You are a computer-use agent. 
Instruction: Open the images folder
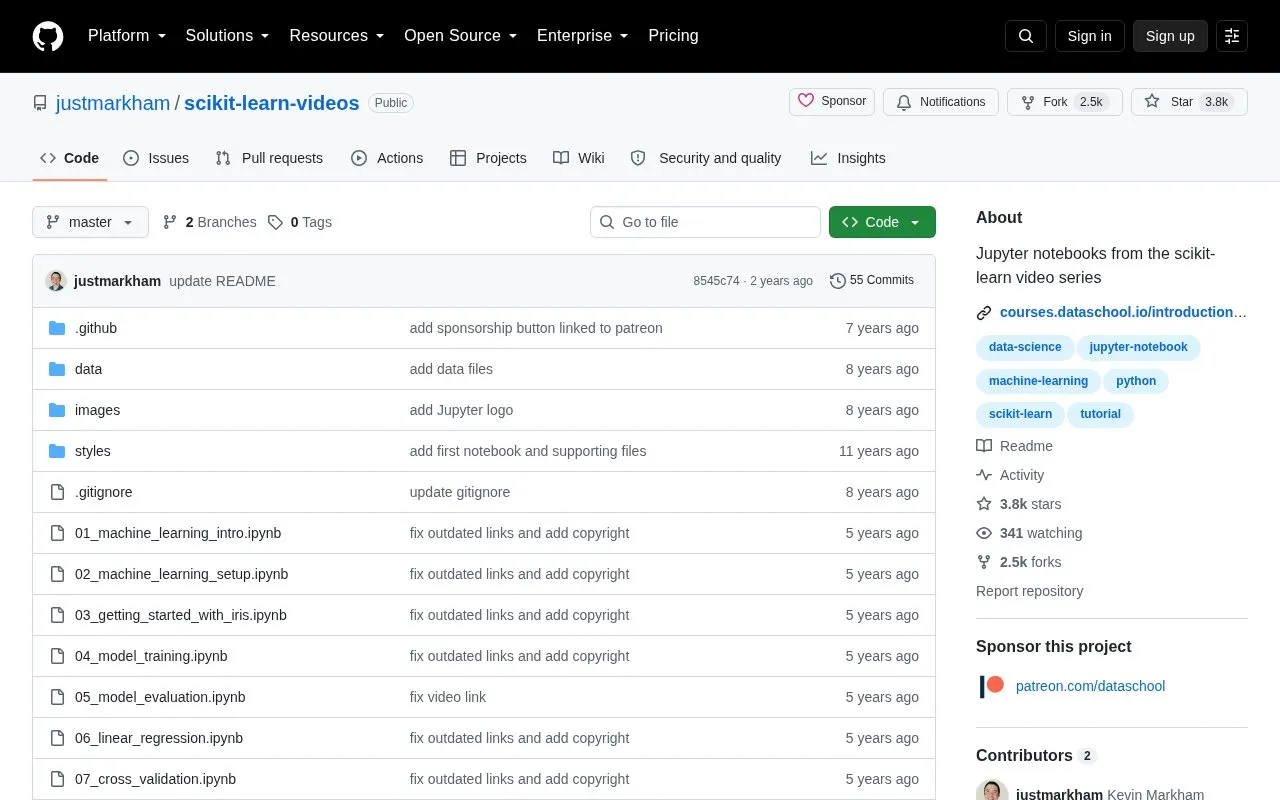click(97, 410)
